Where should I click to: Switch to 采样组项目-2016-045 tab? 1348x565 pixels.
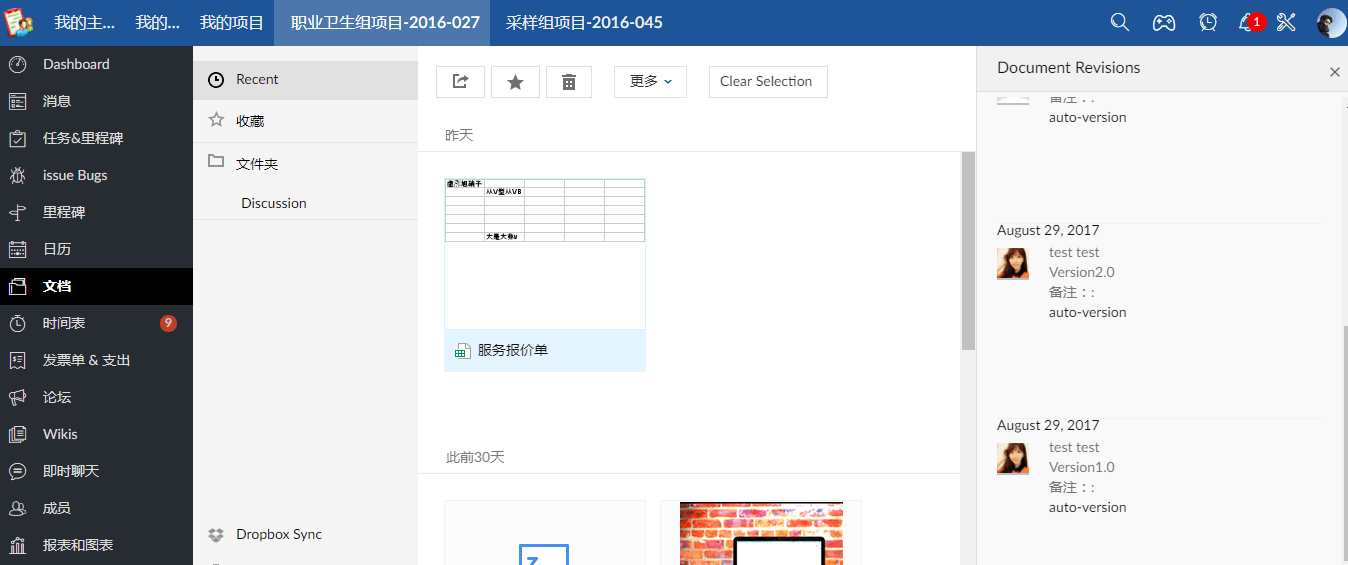(584, 22)
